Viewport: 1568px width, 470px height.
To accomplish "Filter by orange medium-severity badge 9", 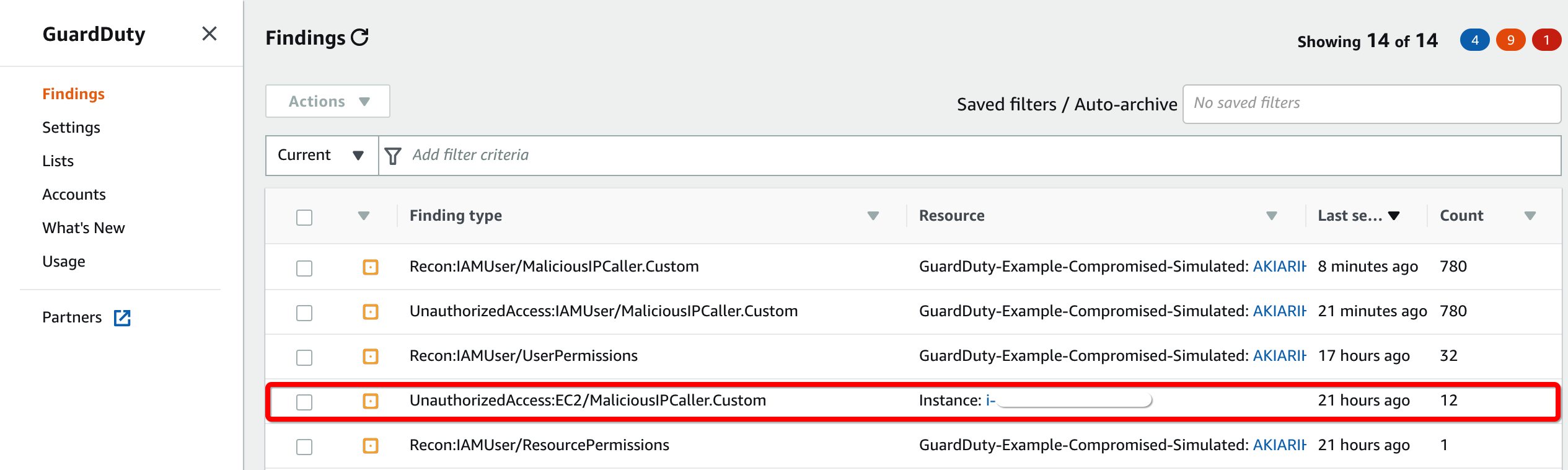I will (x=1511, y=40).
